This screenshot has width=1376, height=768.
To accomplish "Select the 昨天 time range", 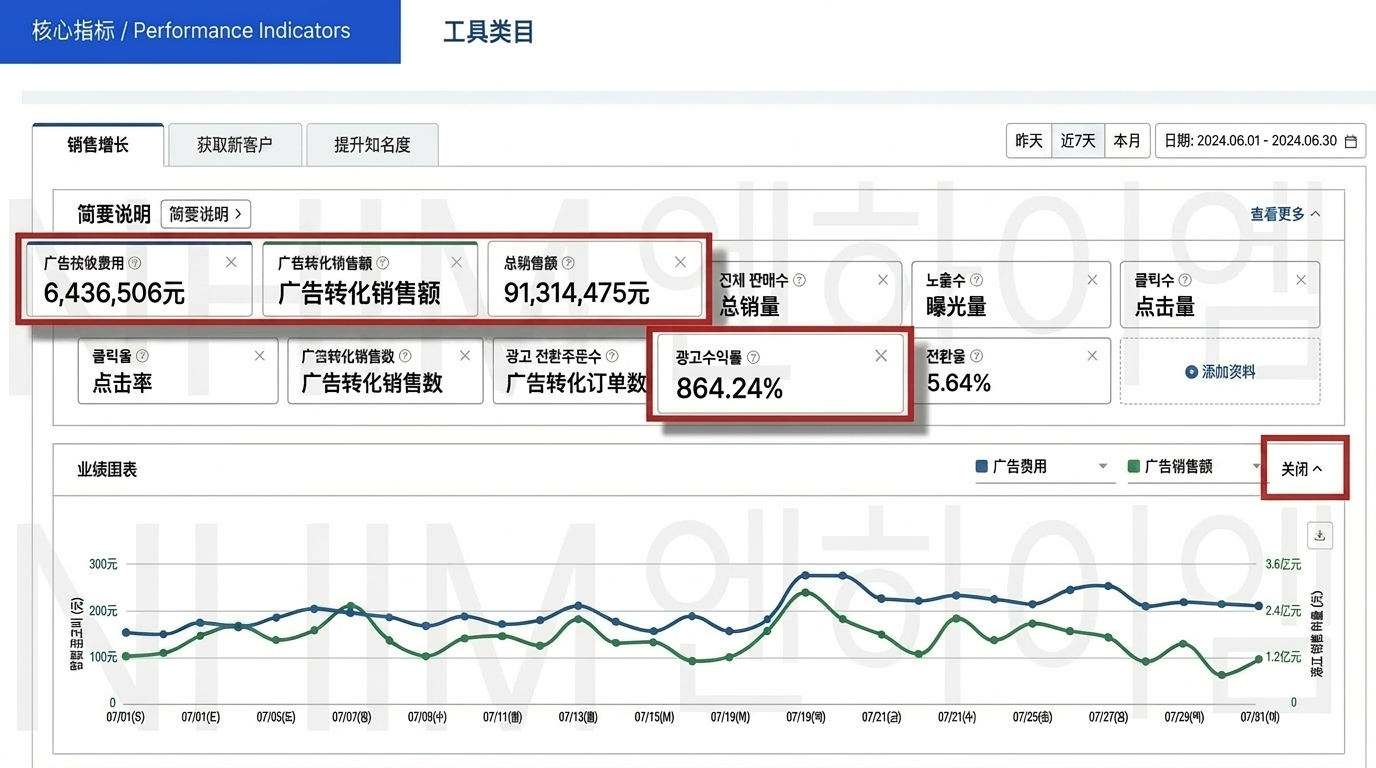I will pyautogui.click(x=1029, y=141).
